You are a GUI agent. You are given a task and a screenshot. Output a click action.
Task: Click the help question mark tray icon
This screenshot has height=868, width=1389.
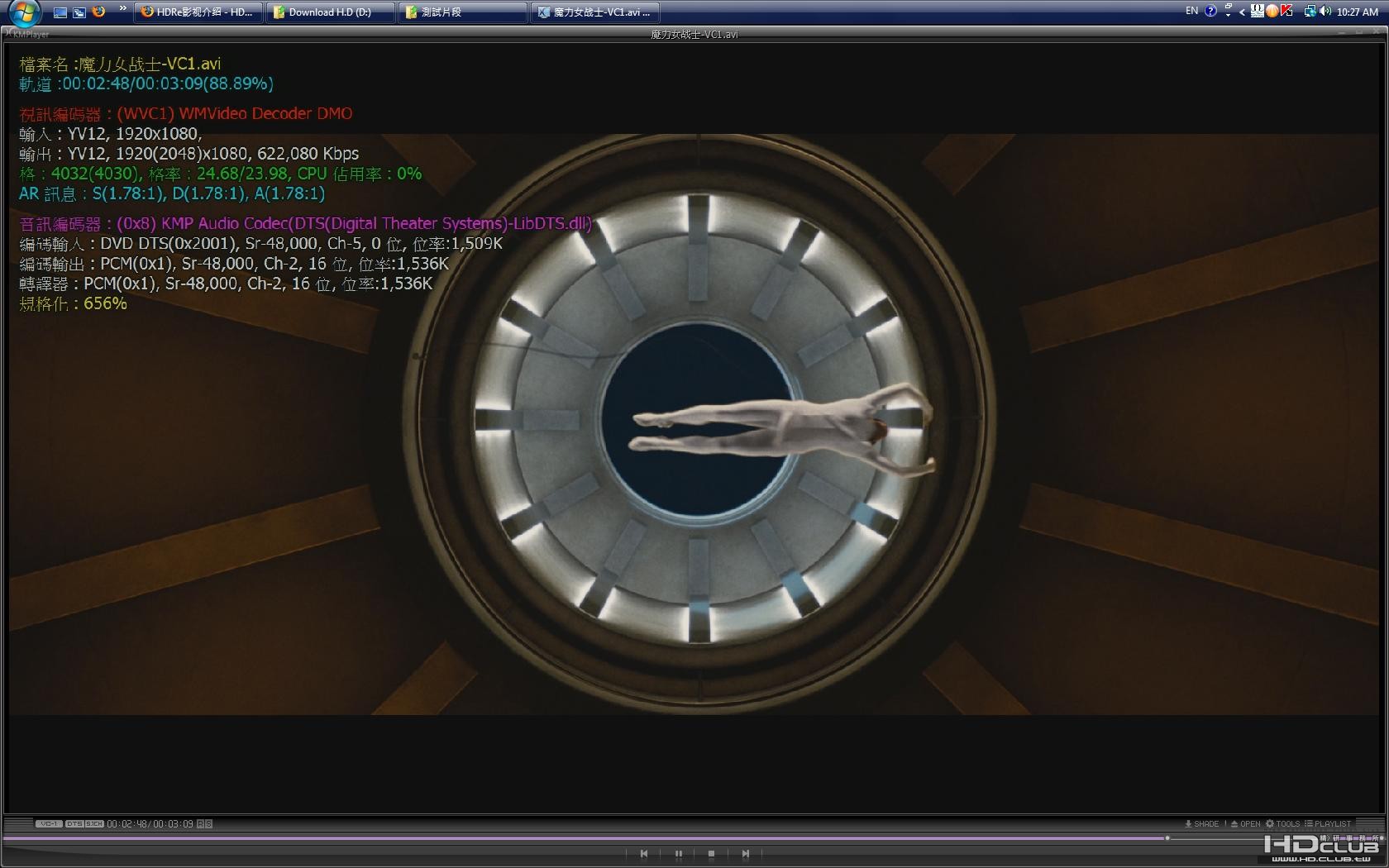coord(1210,11)
